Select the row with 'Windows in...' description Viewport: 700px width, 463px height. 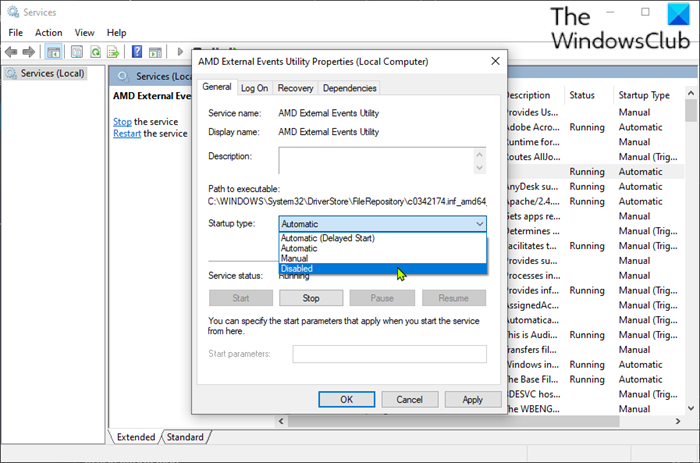tap(596, 365)
